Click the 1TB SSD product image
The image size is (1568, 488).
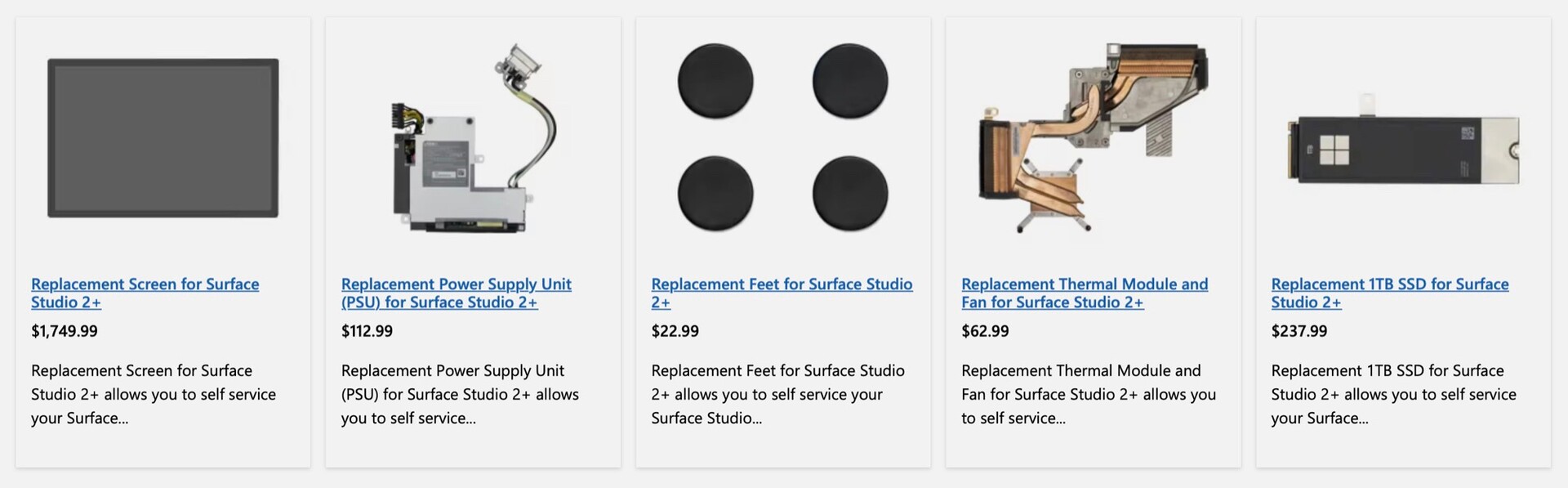1403,149
